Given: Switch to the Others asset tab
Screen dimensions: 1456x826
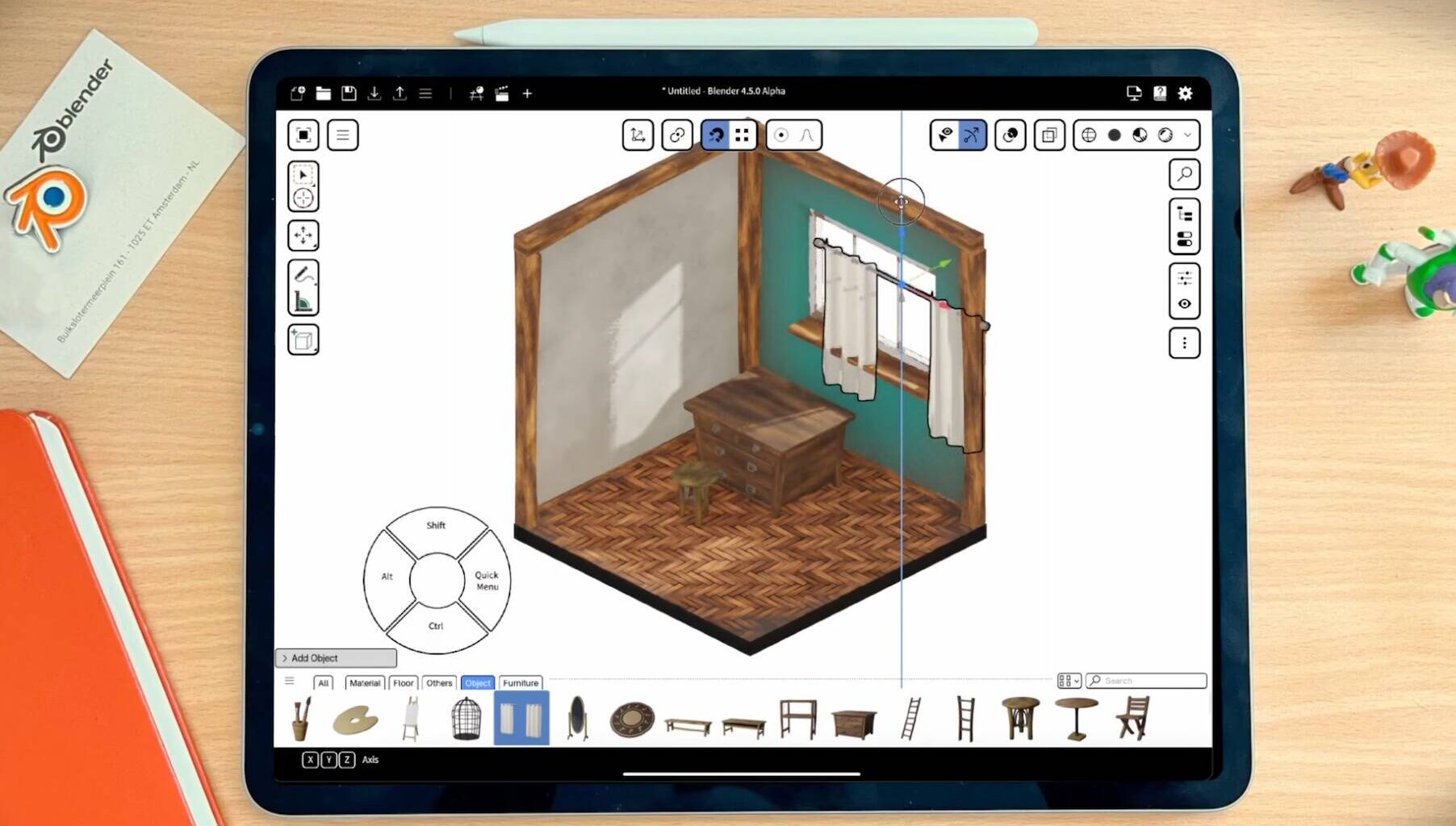Looking at the screenshot, I should 438,683.
